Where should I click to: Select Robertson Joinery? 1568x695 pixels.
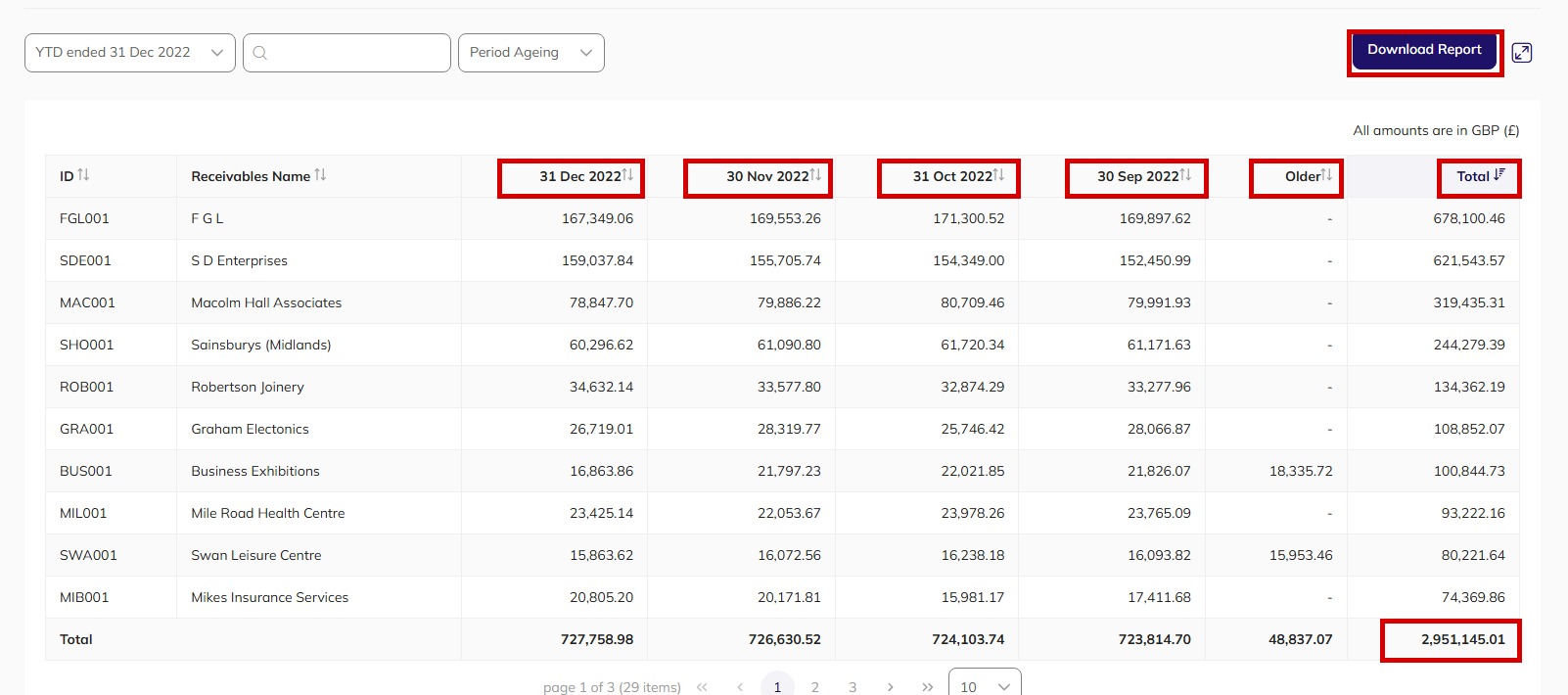[x=248, y=387]
